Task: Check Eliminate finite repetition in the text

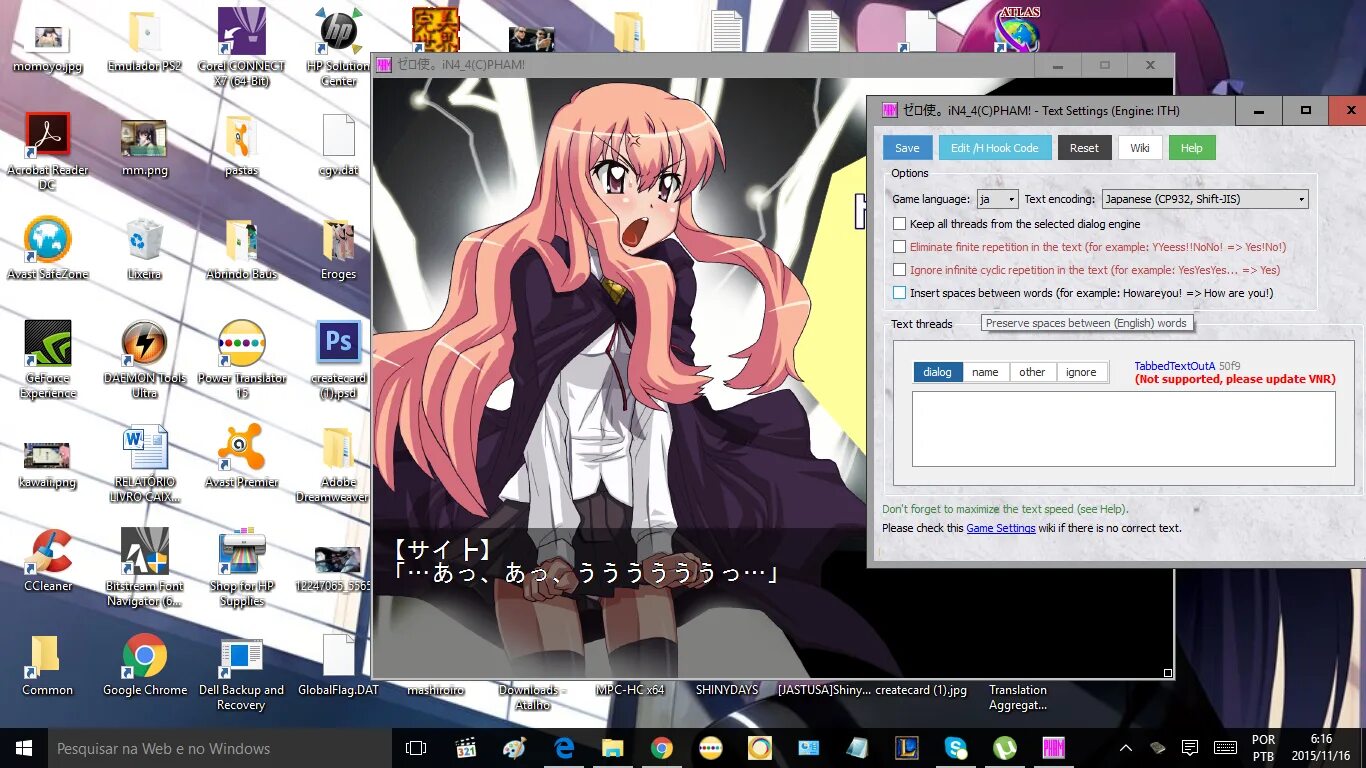Action: (900, 247)
